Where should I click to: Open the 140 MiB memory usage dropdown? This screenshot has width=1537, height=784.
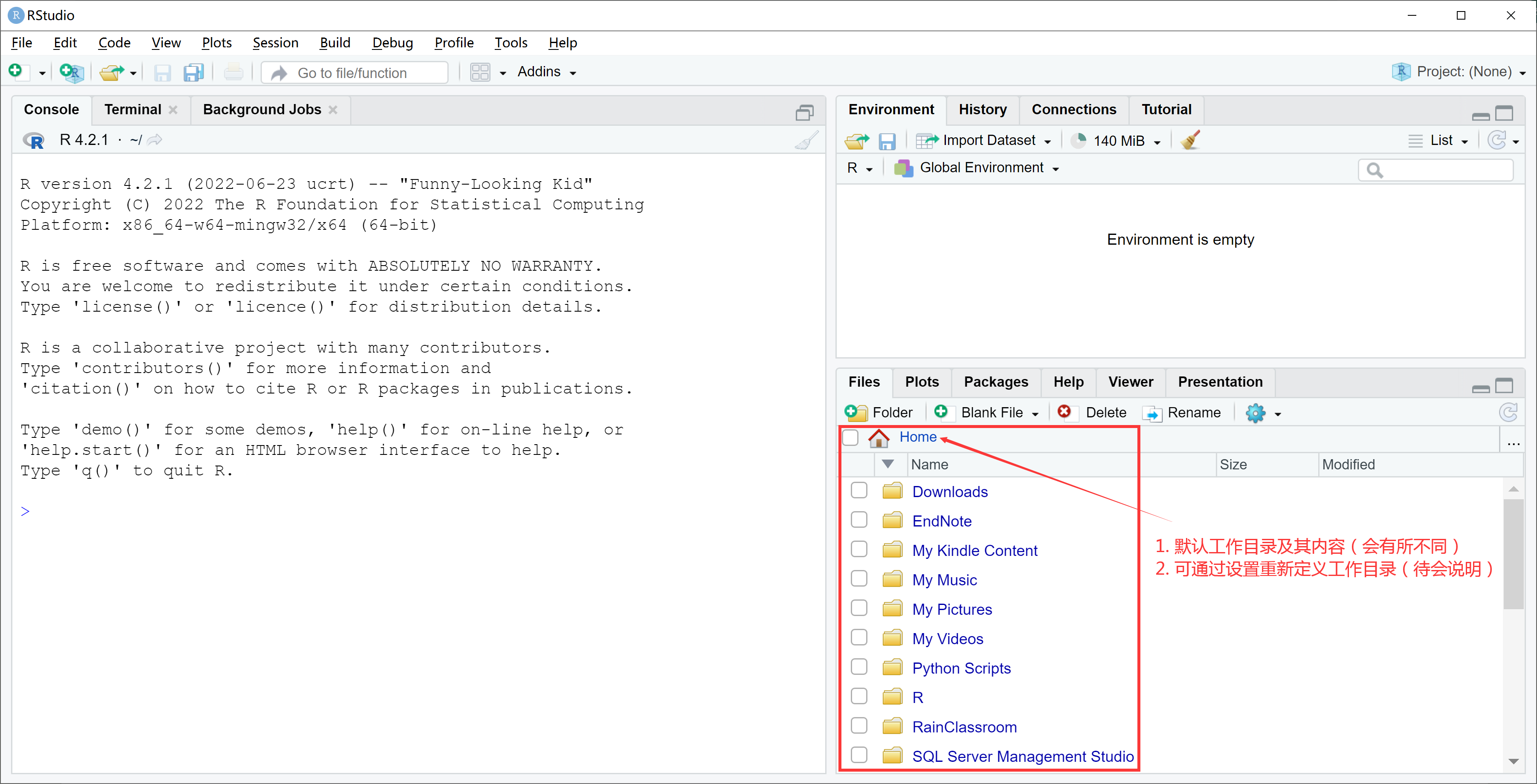[x=1116, y=141]
